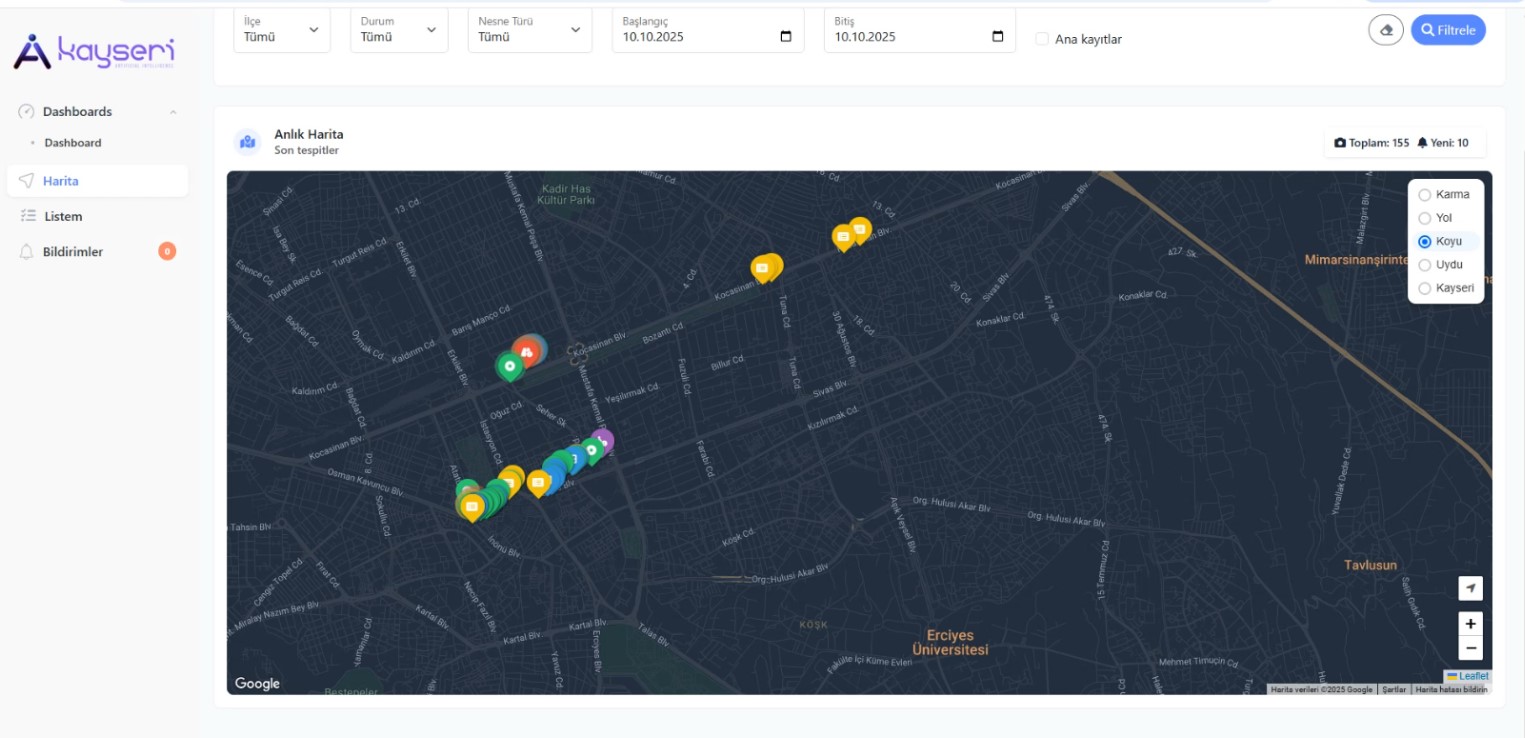This screenshot has height=738, width=1525.
Task: Click the map zoom in plus button
Action: click(x=1470, y=624)
